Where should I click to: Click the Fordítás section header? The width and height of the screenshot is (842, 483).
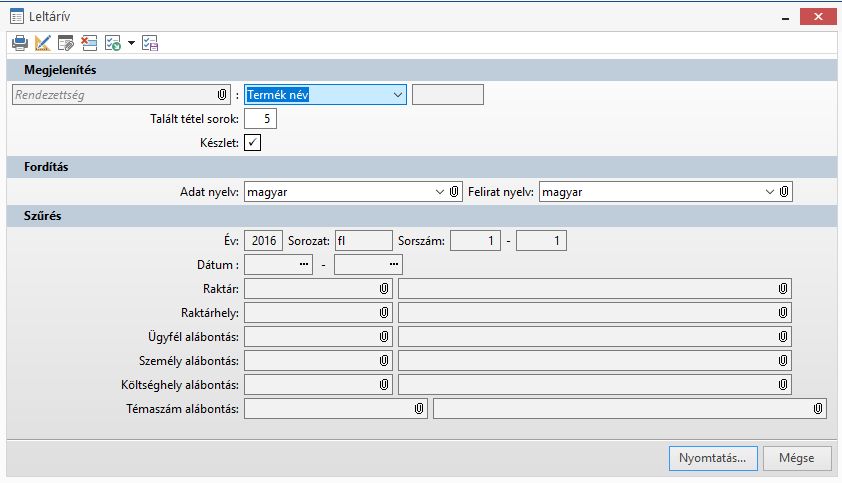tap(422, 167)
